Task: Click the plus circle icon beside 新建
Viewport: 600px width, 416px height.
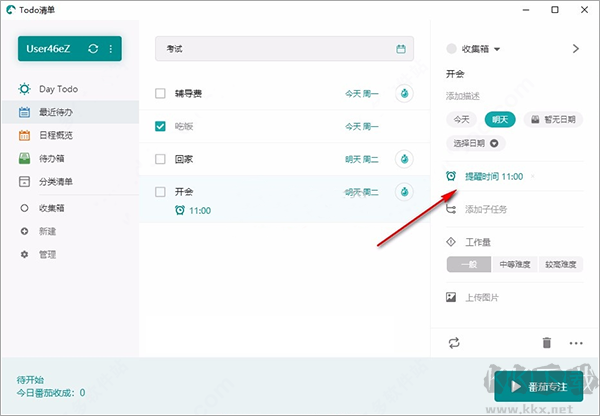Action: coord(24,231)
